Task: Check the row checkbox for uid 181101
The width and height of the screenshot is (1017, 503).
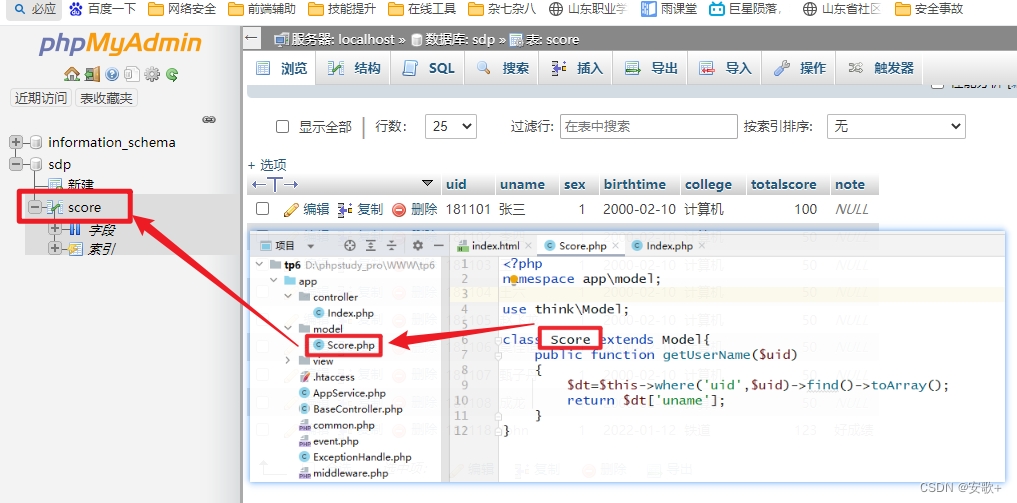Action: pos(262,209)
